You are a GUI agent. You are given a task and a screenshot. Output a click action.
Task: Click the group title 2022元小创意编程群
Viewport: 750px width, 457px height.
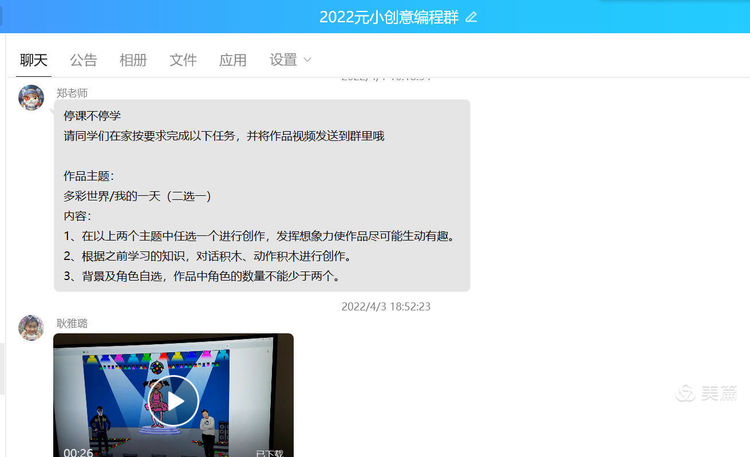tap(389, 17)
